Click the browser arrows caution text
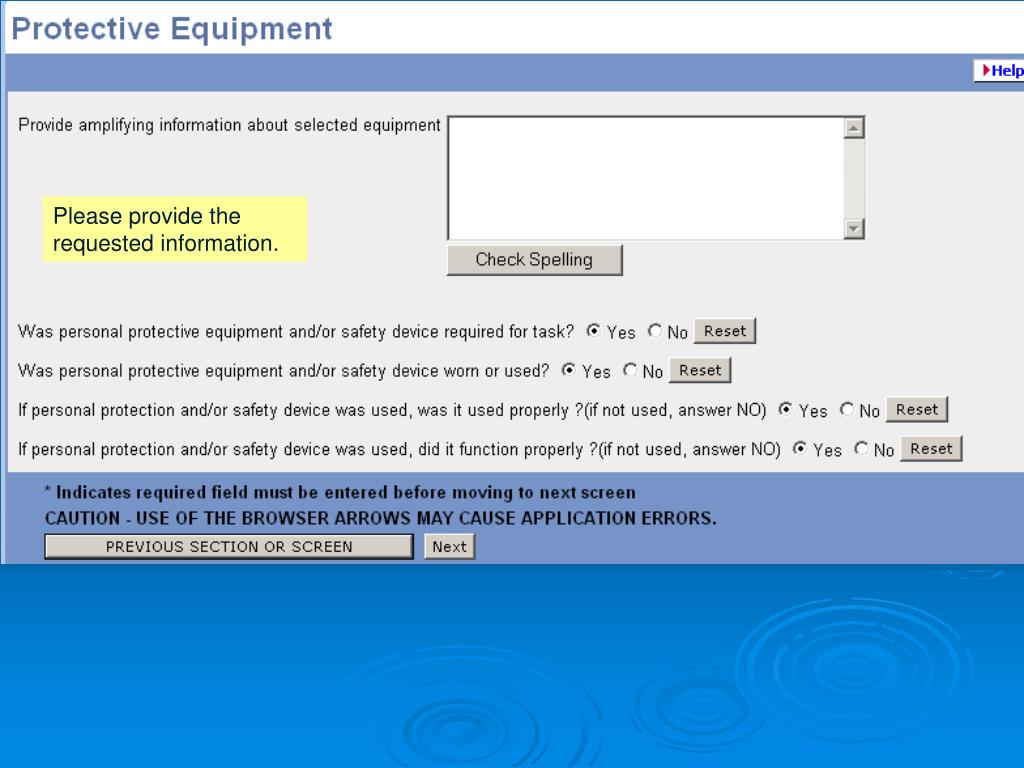 (381, 519)
